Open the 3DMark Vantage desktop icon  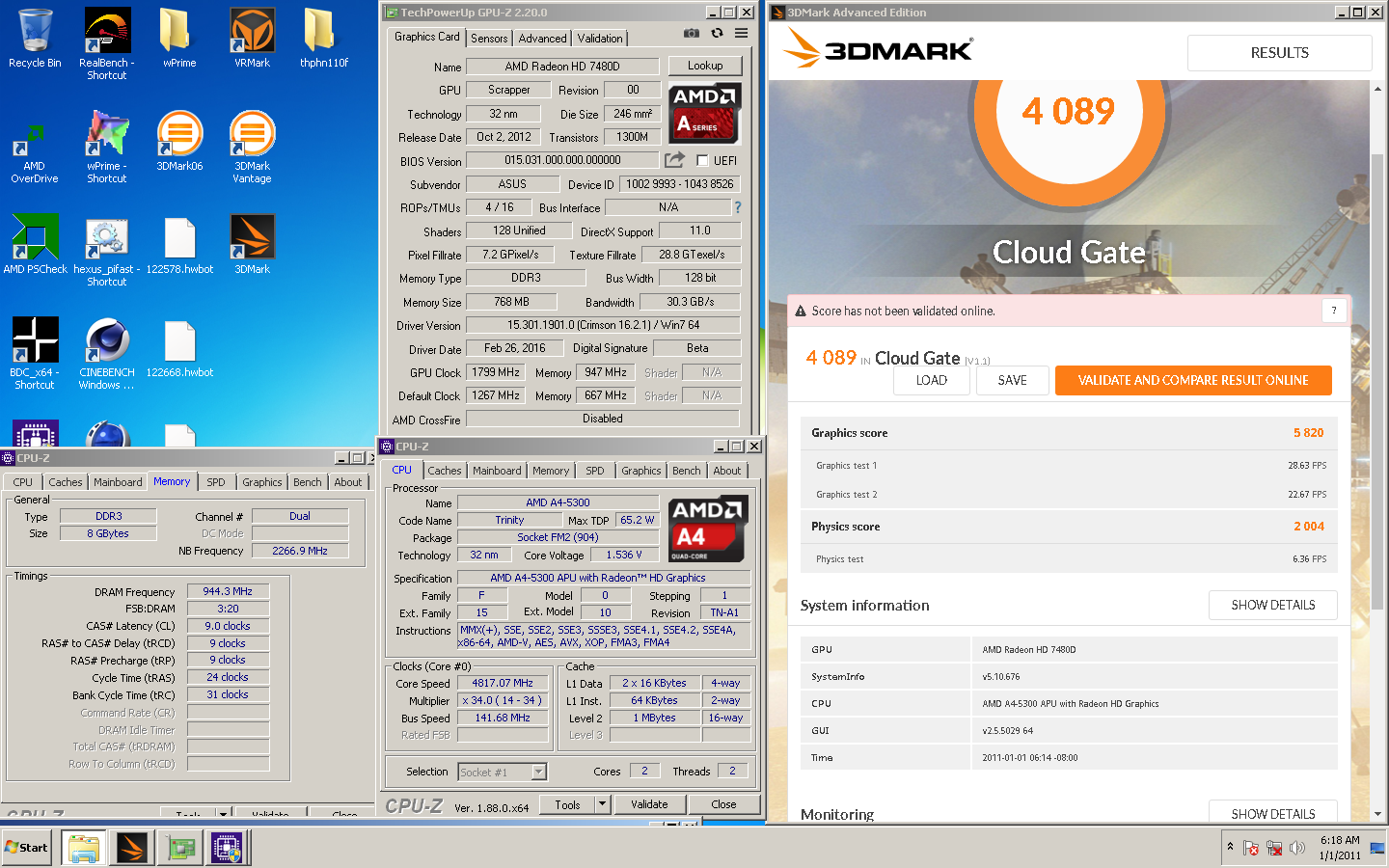(252, 148)
